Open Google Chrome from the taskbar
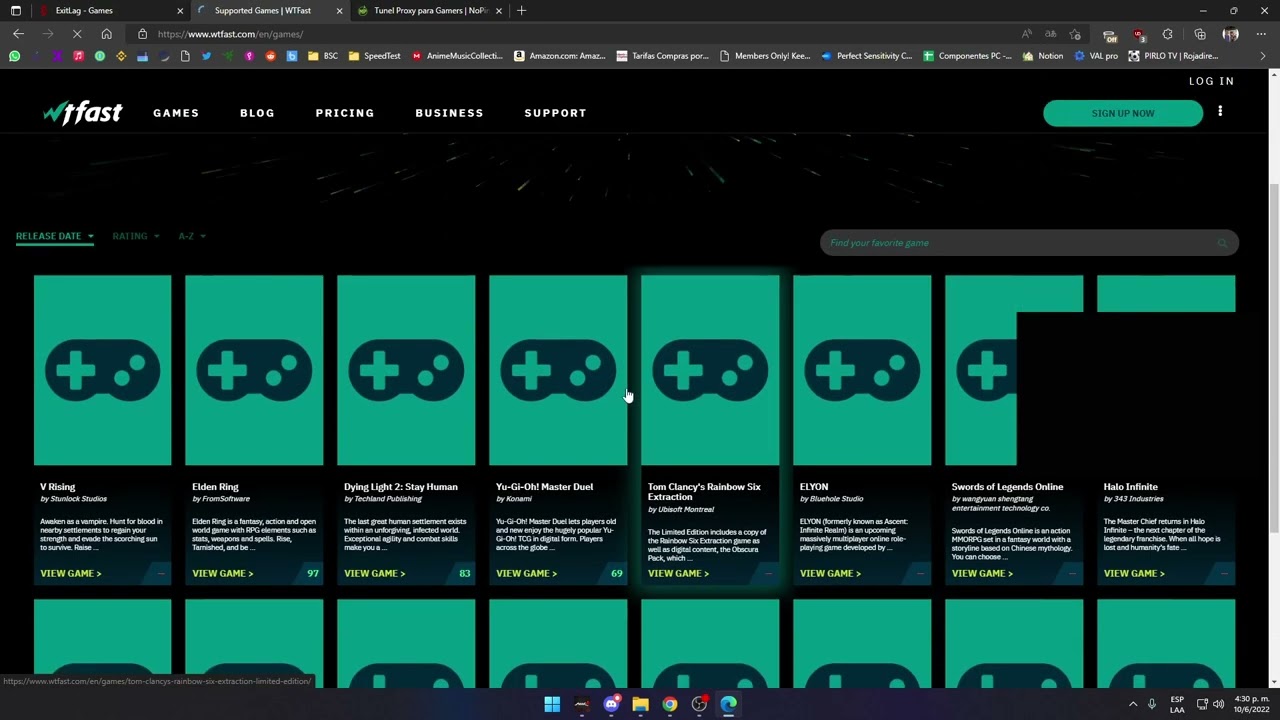This screenshot has width=1280, height=720. click(x=670, y=704)
